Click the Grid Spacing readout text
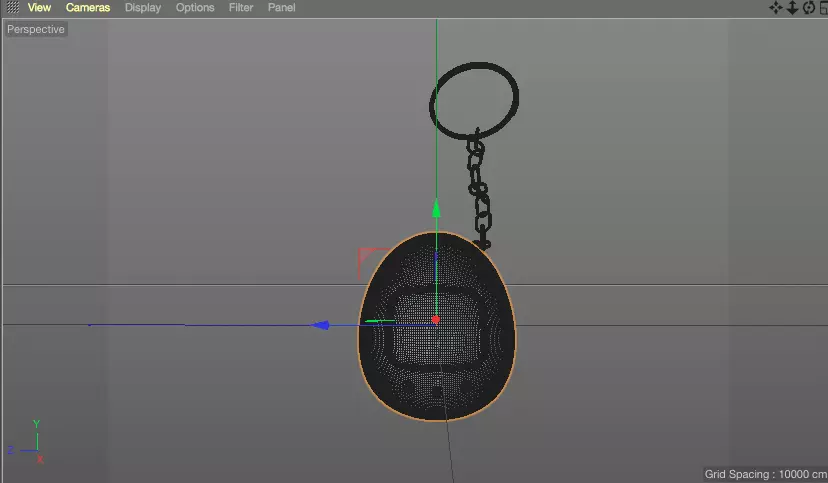Screen dimensions: 828x483 [766, 474]
